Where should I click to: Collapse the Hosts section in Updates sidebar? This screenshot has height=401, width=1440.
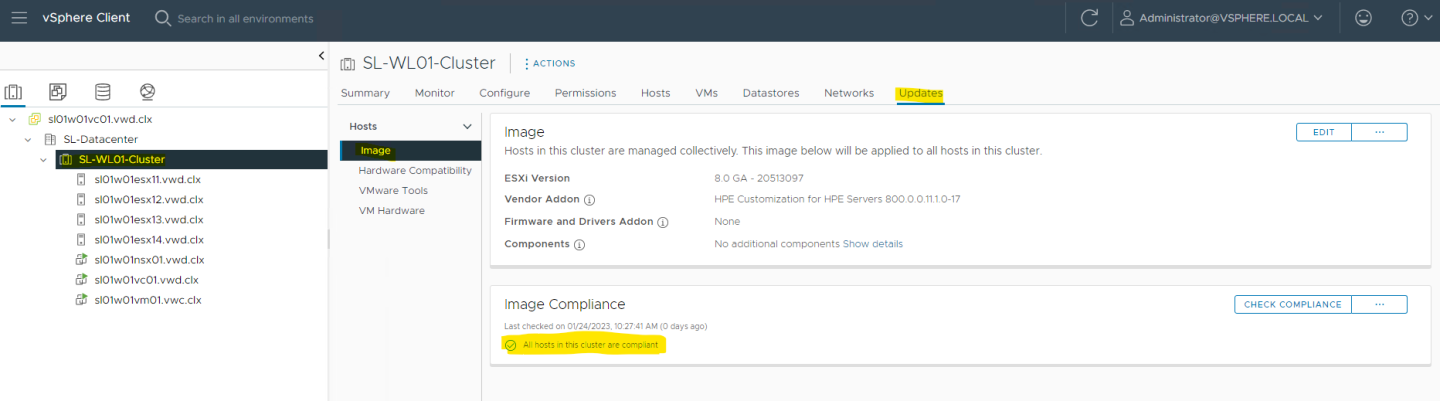[x=466, y=127]
